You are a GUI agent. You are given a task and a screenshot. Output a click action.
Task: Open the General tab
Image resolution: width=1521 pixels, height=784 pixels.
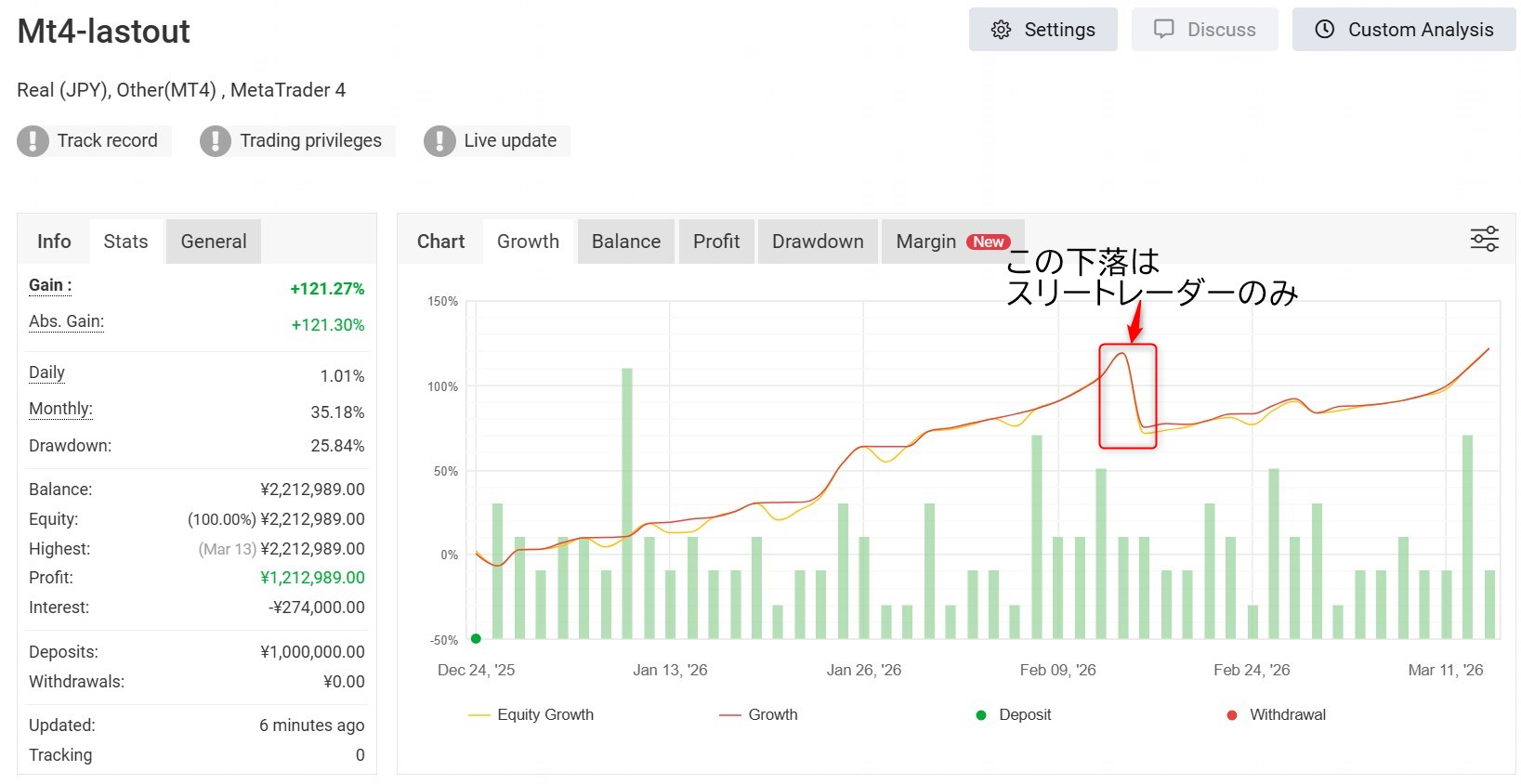214,242
